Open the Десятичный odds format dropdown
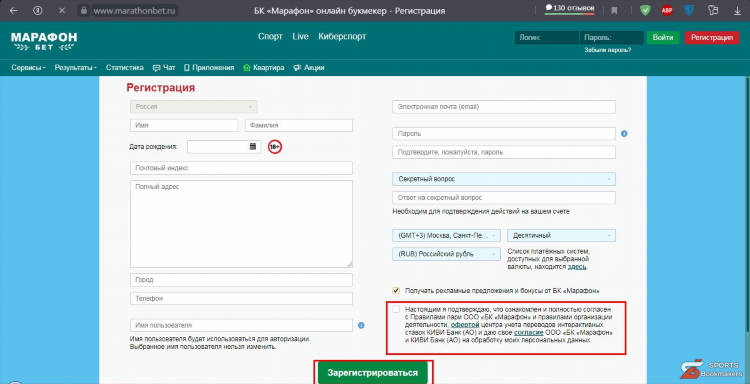 click(561, 235)
